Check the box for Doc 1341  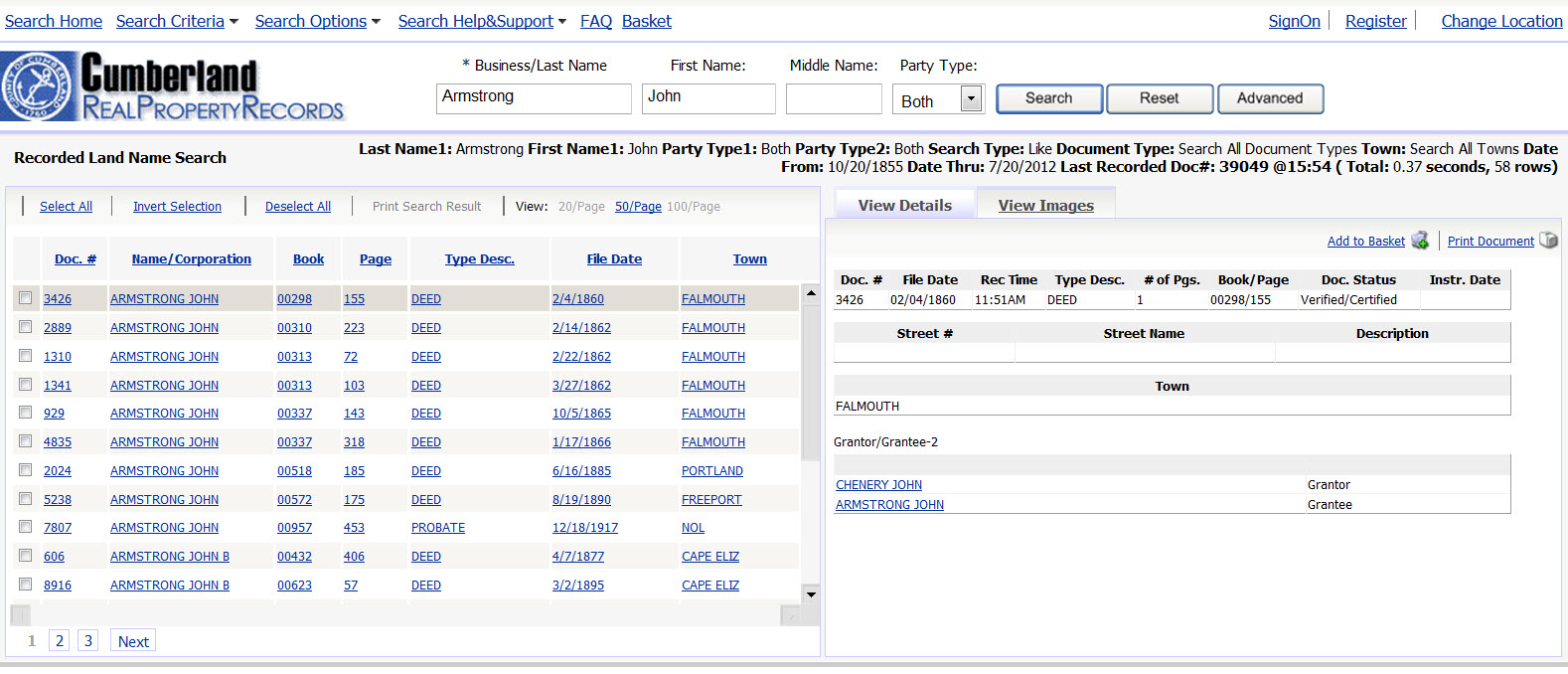(x=26, y=384)
